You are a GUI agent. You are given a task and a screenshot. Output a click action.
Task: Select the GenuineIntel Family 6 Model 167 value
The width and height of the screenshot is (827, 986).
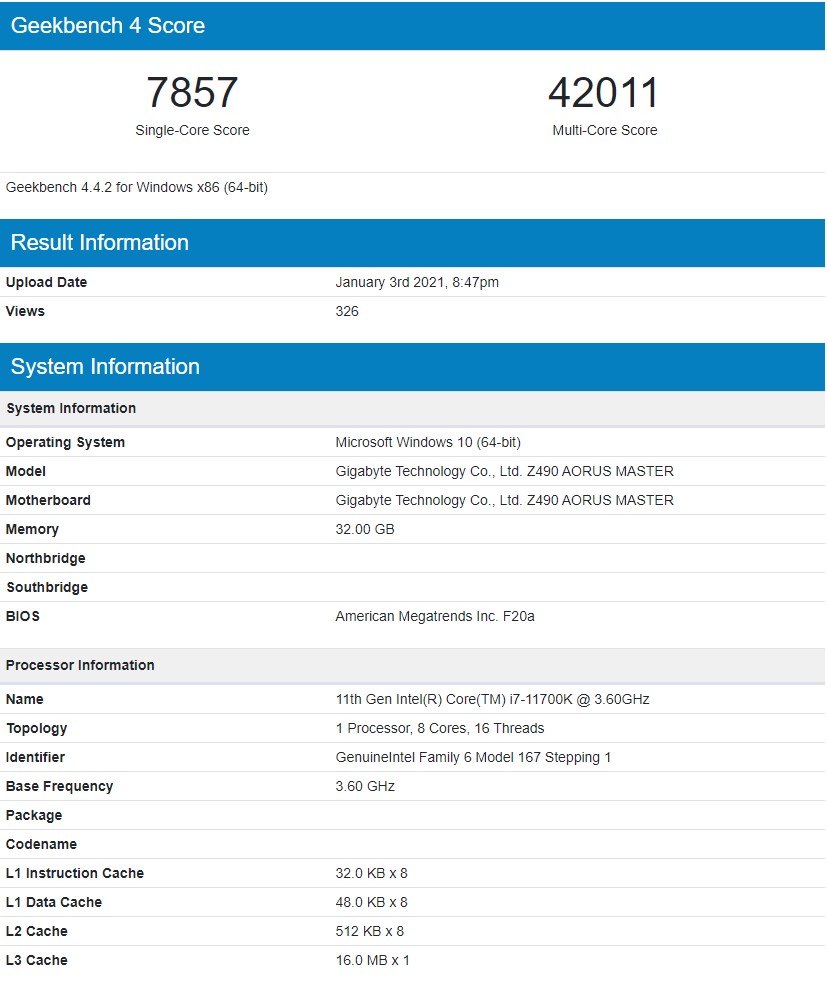473,757
